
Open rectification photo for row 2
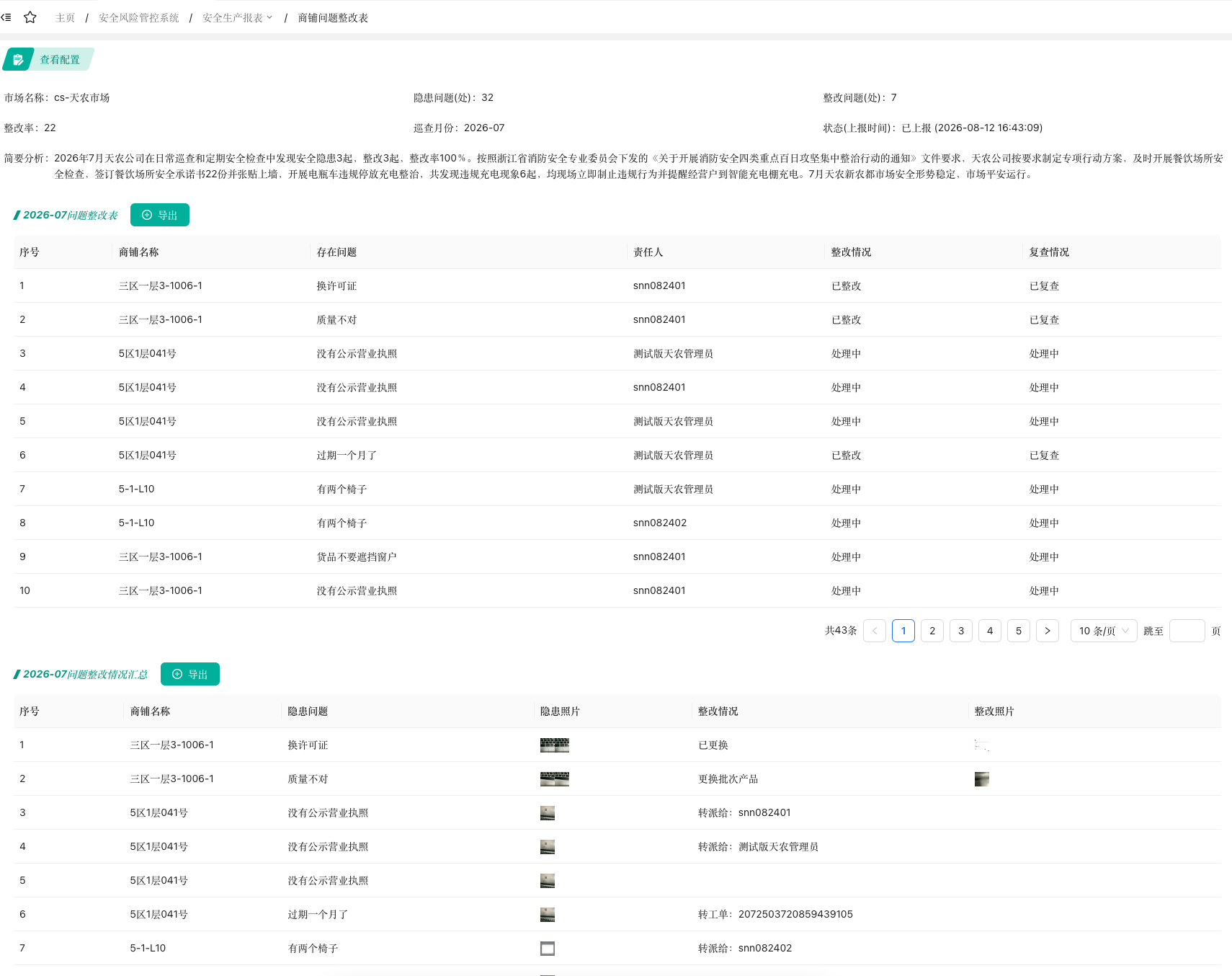coord(982,779)
